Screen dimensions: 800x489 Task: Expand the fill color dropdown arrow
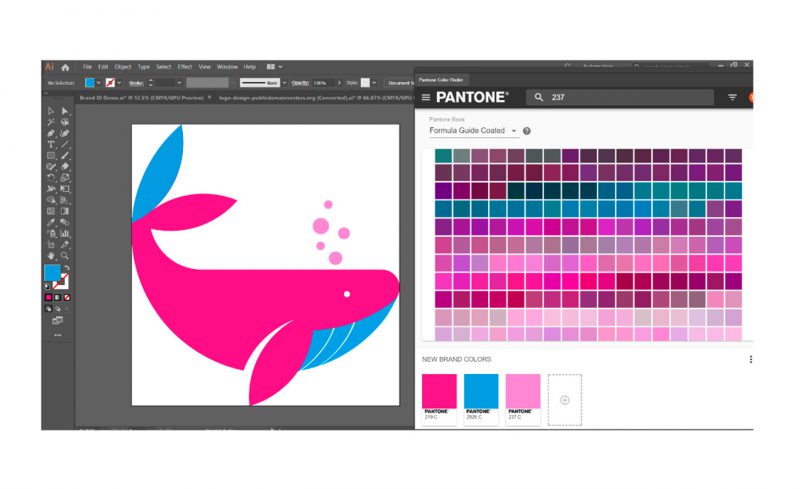pos(98,83)
